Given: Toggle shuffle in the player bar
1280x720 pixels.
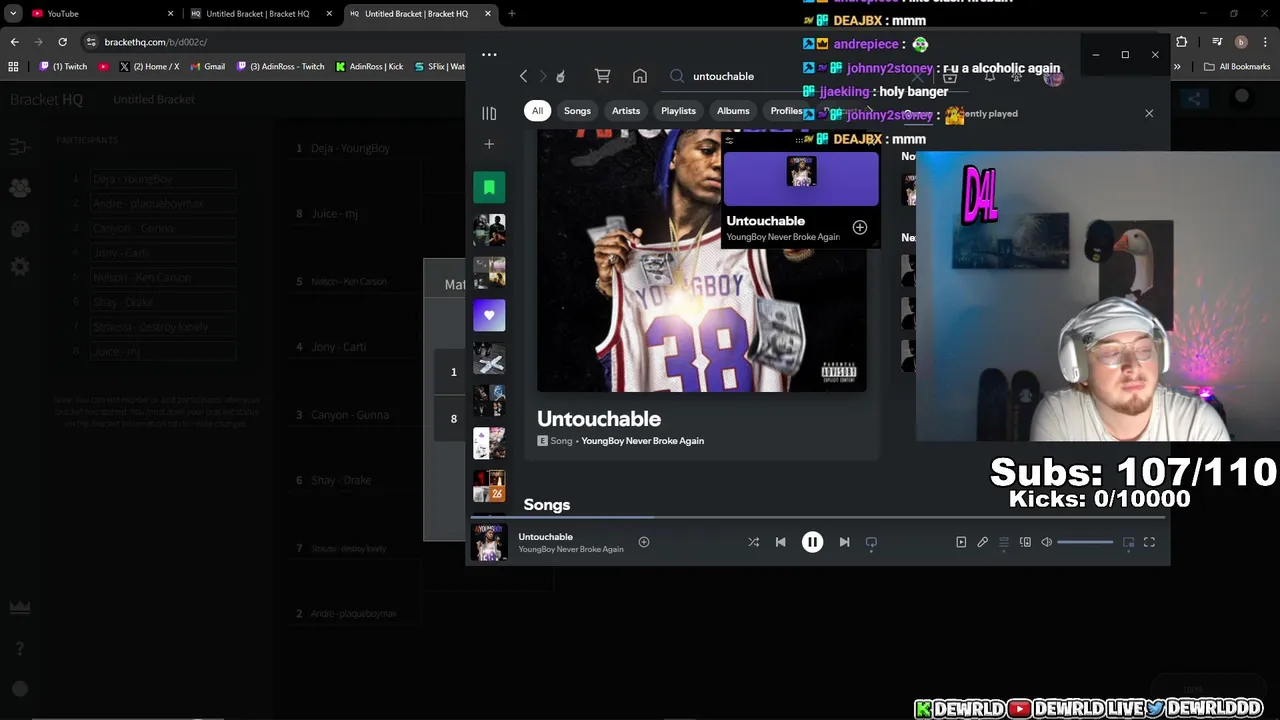Looking at the screenshot, I should point(753,542).
